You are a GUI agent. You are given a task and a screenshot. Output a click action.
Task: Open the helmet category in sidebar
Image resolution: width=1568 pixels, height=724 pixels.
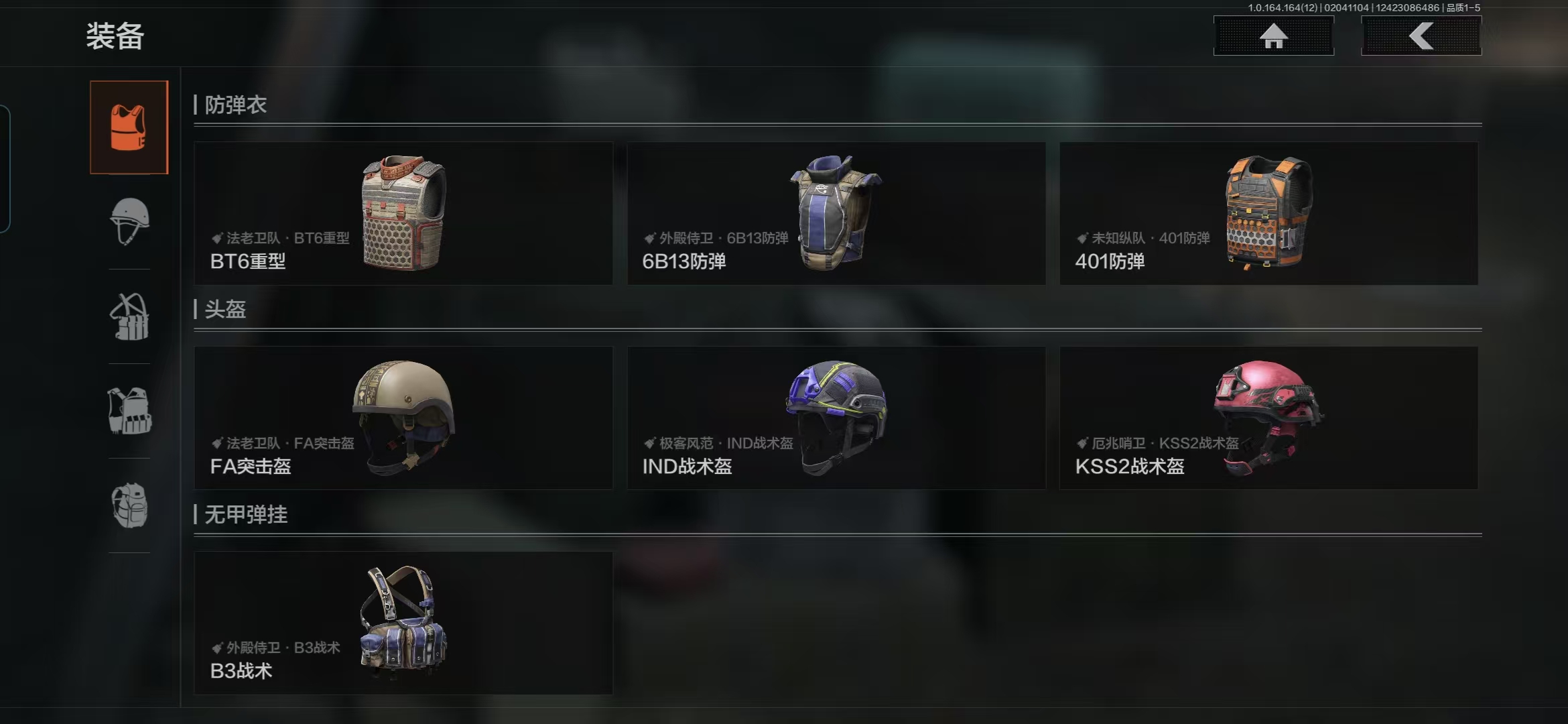(x=129, y=221)
